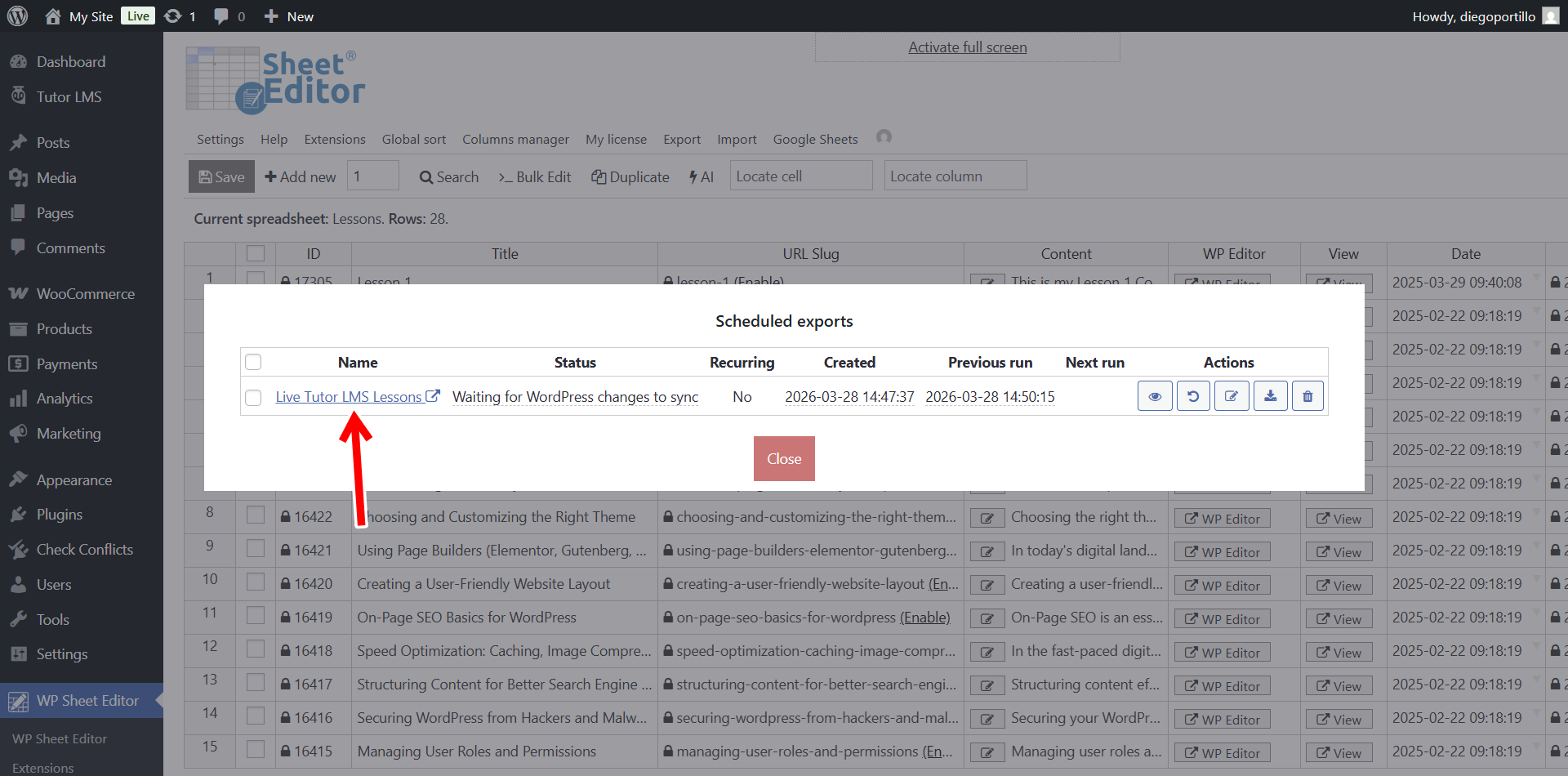Open the Live Tutor LMS Lessons link
1568x776 pixels.
click(x=351, y=396)
